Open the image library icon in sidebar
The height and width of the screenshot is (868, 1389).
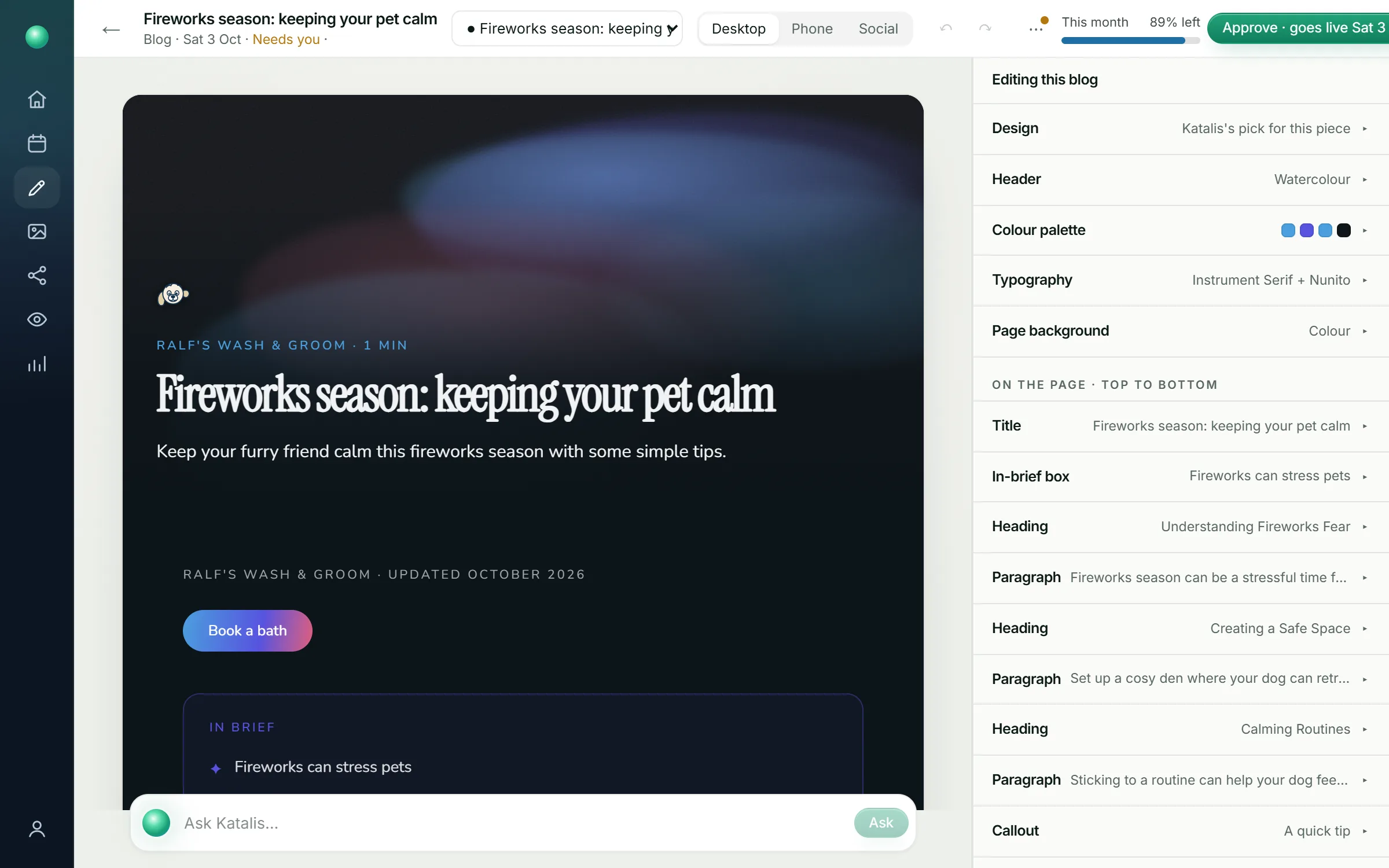coord(37,231)
